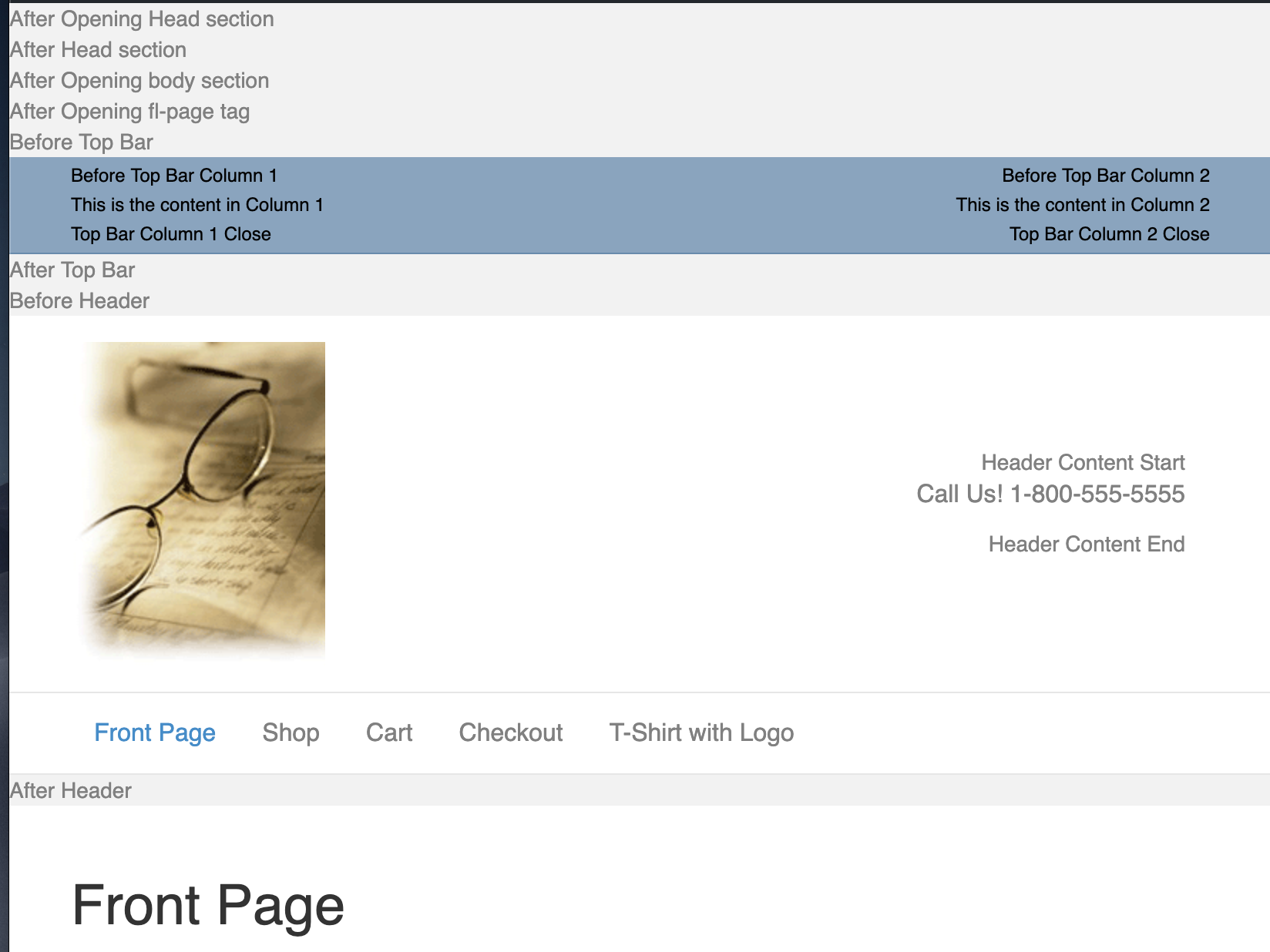Open the Front Page menu item

pos(155,732)
